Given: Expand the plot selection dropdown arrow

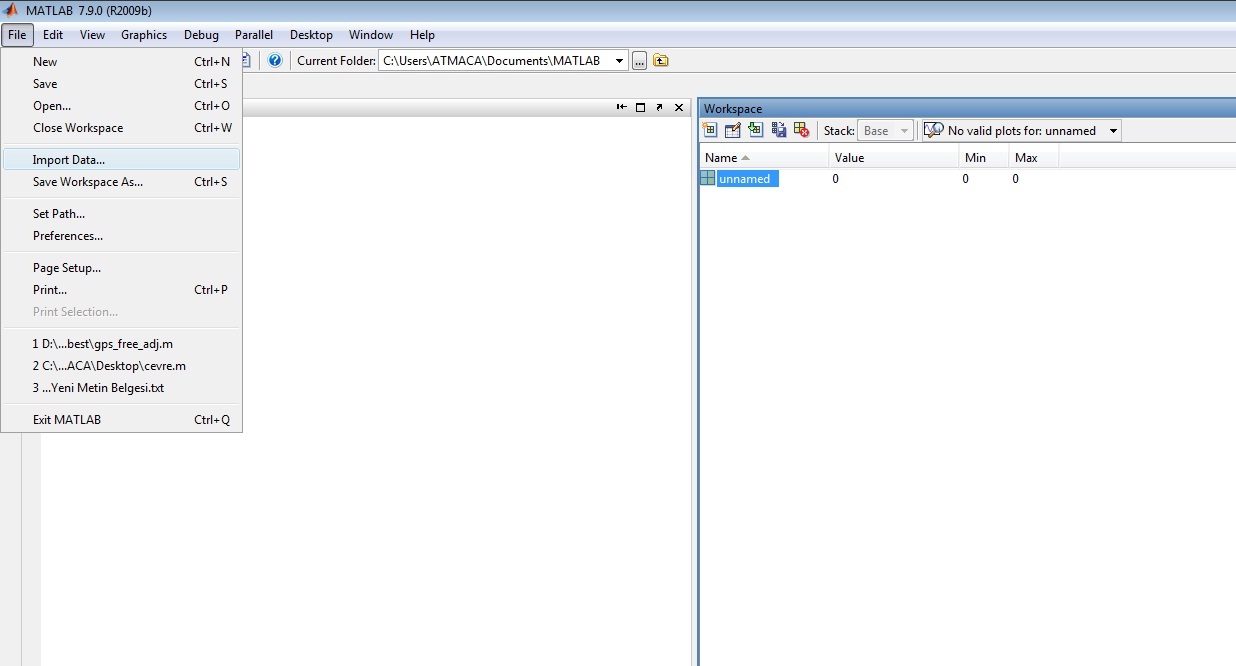Looking at the screenshot, I should 1113,131.
